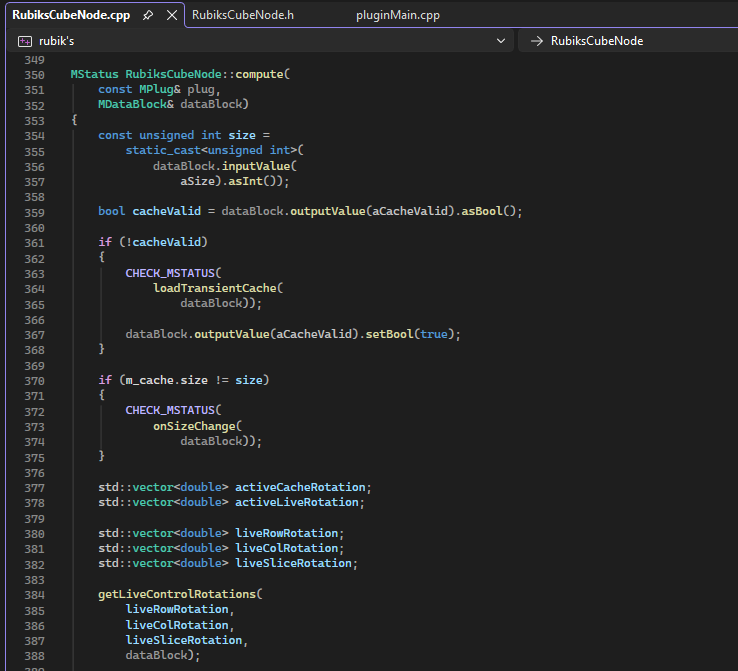Click line number 350 in the gutter
Screen dimensions: 738x671
(34, 75)
